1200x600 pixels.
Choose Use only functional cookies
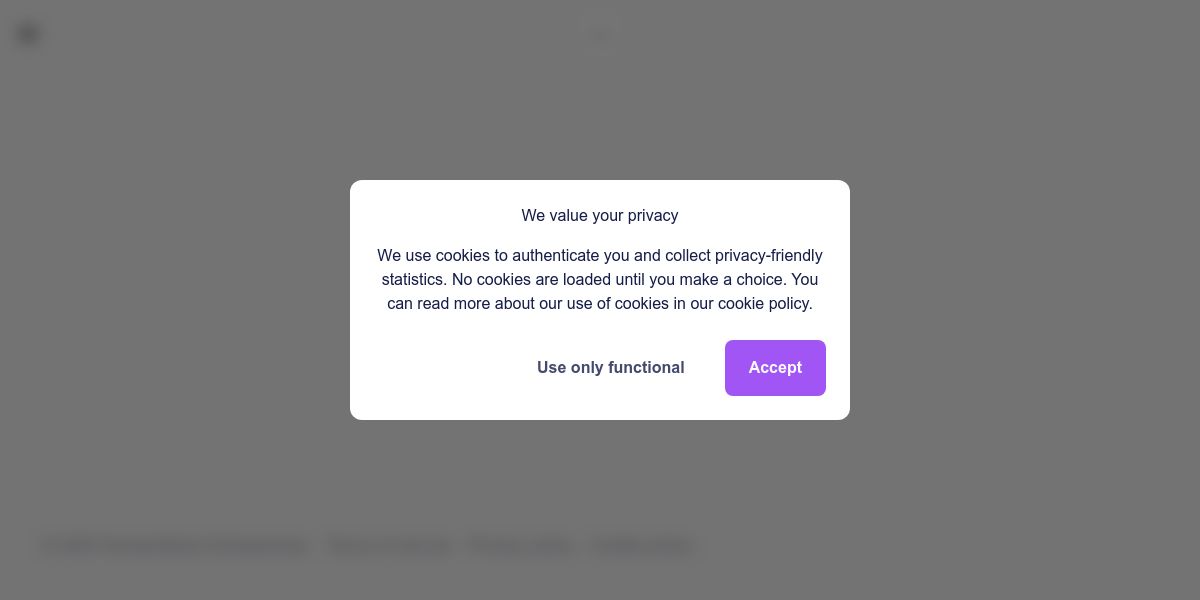(x=610, y=368)
